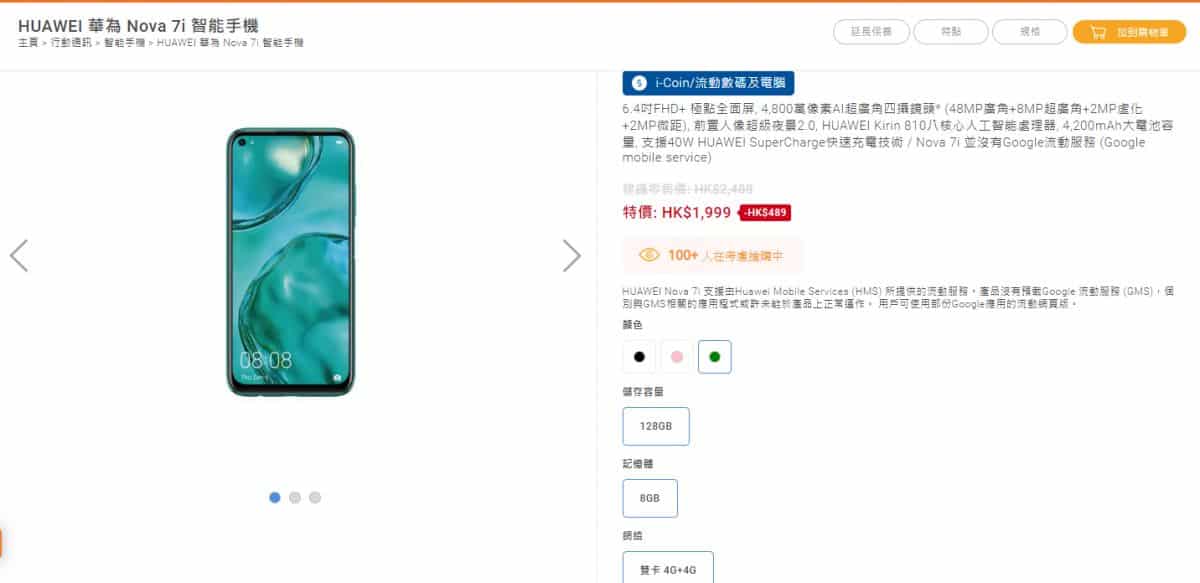Choose the pink color option
Image resolution: width=1200 pixels, height=583 pixels.
point(677,357)
